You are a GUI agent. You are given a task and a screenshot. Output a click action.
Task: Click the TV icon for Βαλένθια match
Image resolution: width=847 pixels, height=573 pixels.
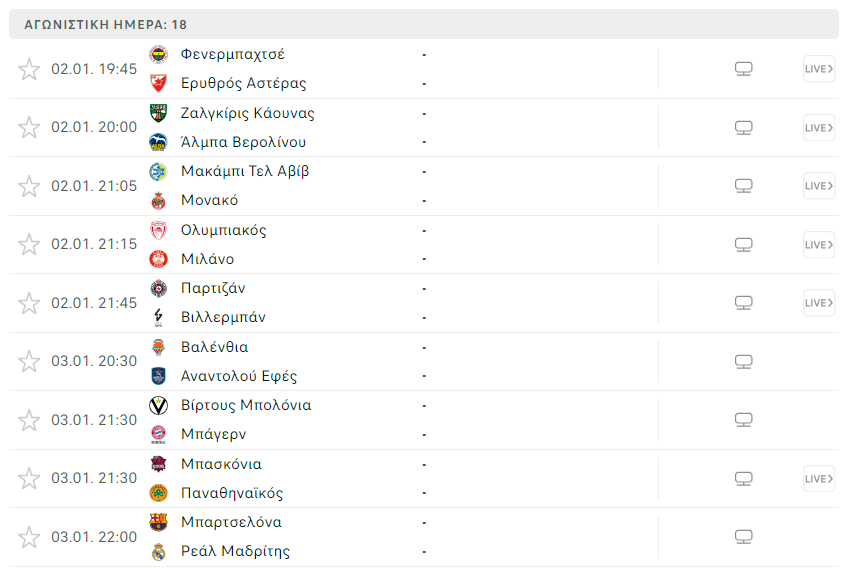click(x=743, y=362)
